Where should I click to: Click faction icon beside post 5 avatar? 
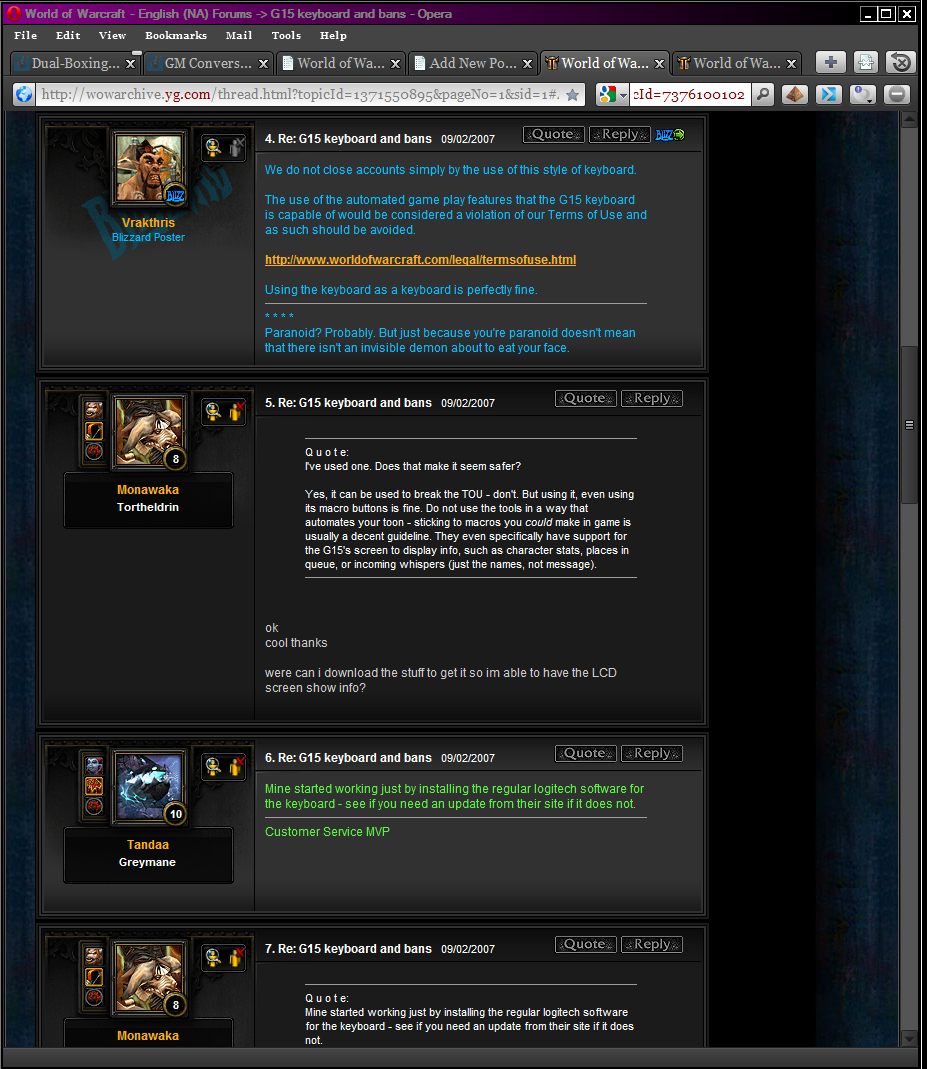[x=94, y=451]
